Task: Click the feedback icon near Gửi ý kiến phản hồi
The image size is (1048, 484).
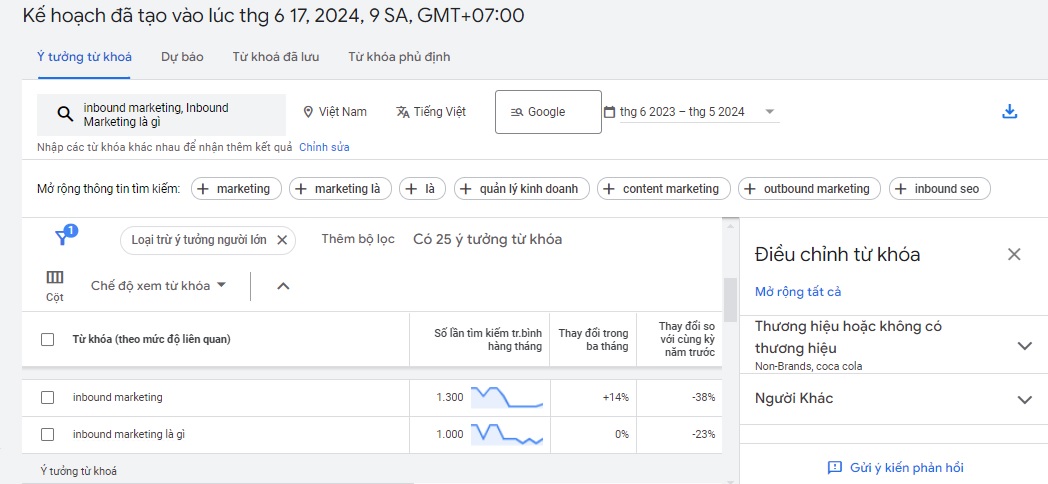Action: pos(834,467)
